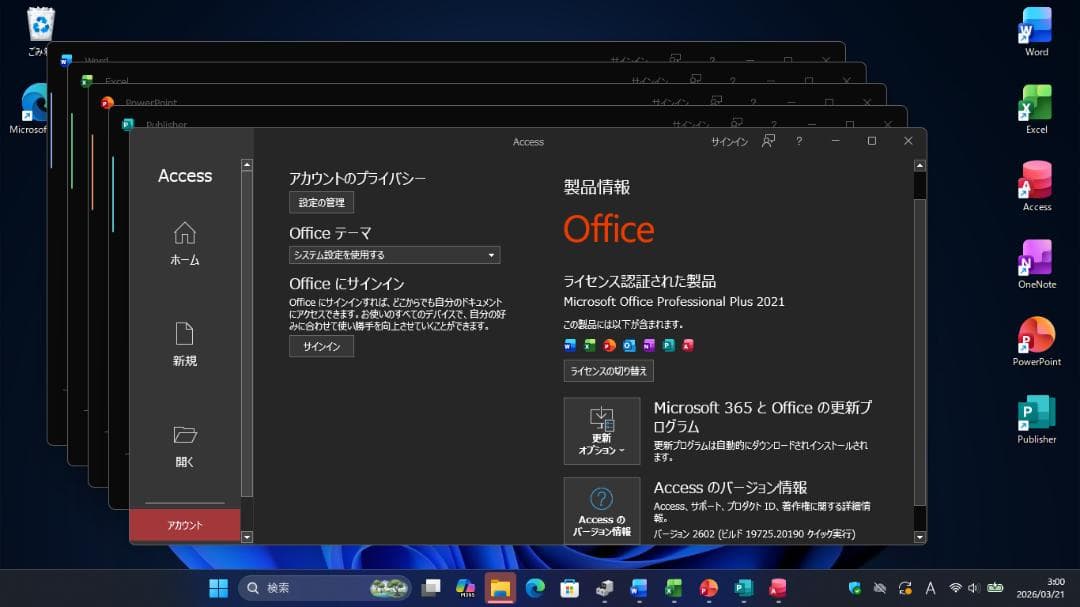Image resolution: width=1080 pixels, height=607 pixels.
Task: Open Help question mark in Access title bar
Action: [x=799, y=141]
